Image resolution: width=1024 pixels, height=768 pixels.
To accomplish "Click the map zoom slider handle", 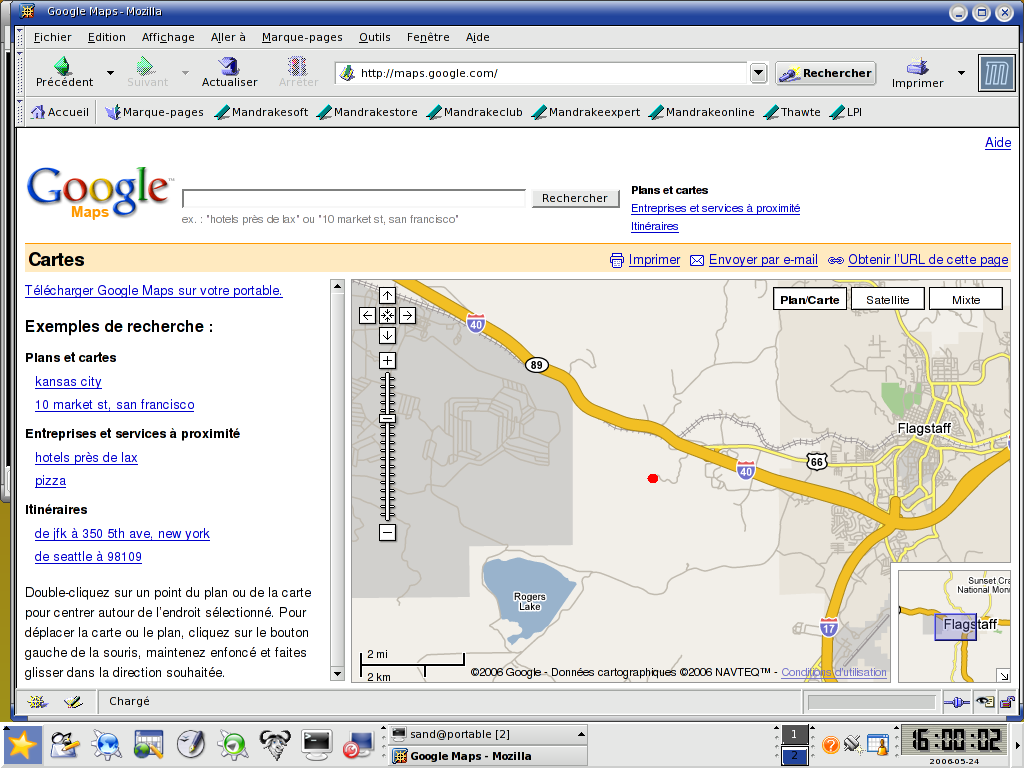I will (387, 419).
